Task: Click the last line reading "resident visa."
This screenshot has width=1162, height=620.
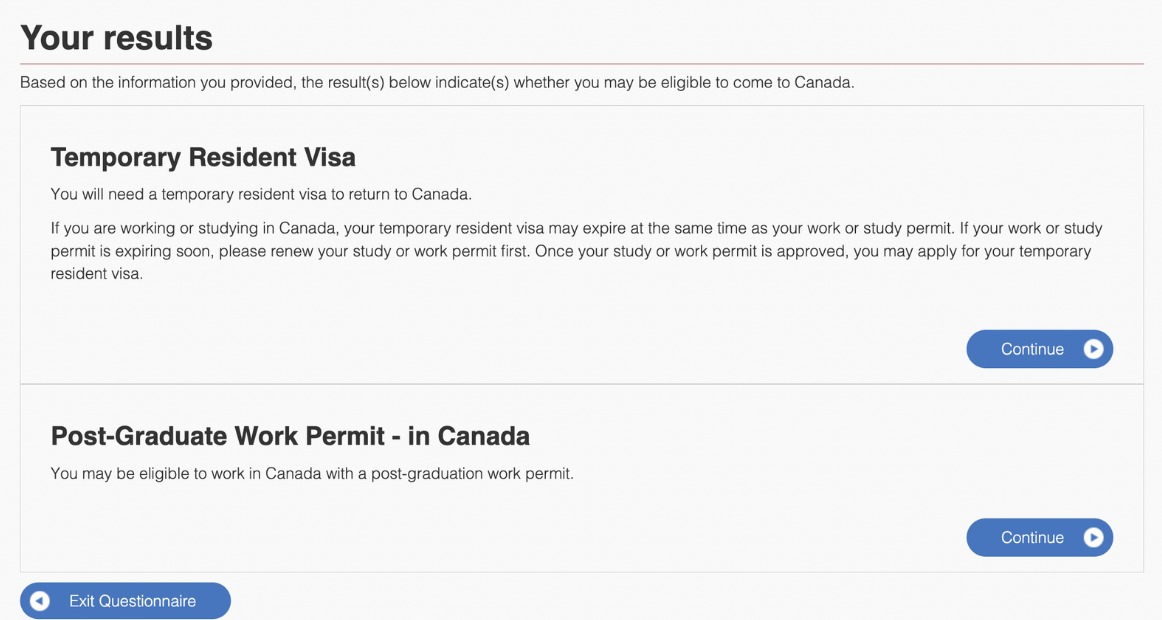Action: 97,273
